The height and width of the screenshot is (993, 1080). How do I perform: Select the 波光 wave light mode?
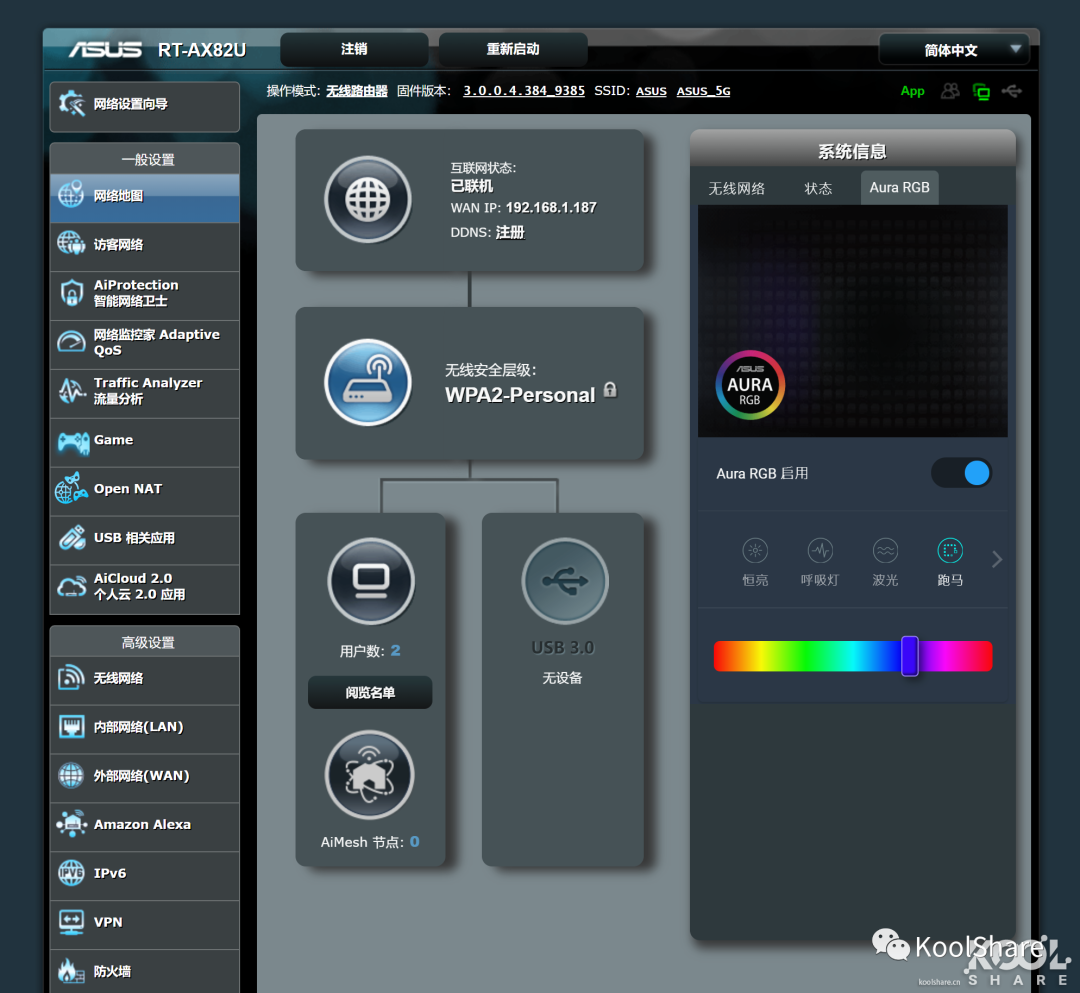(x=885, y=562)
